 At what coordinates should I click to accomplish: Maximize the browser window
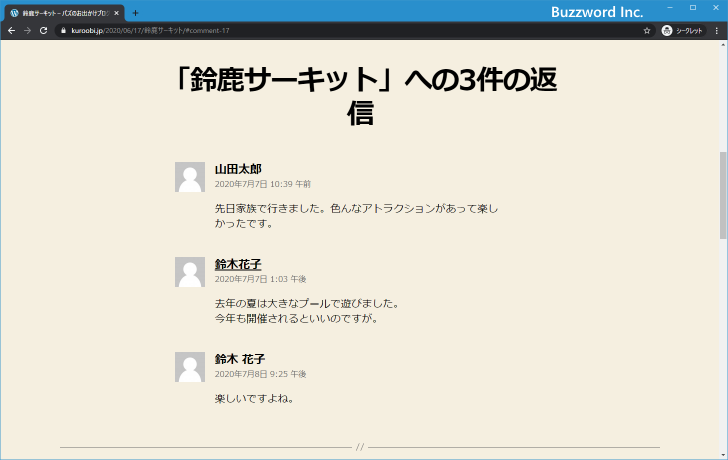click(693, 7)
